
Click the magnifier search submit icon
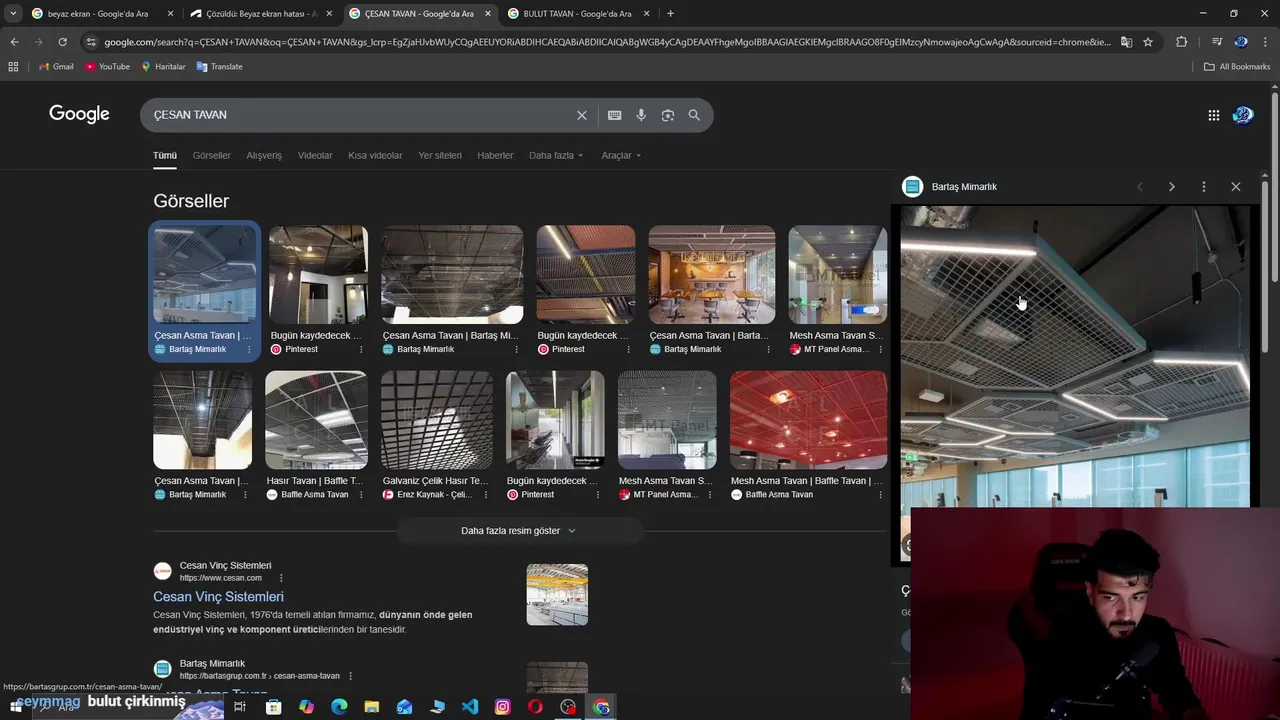[694, 115]
